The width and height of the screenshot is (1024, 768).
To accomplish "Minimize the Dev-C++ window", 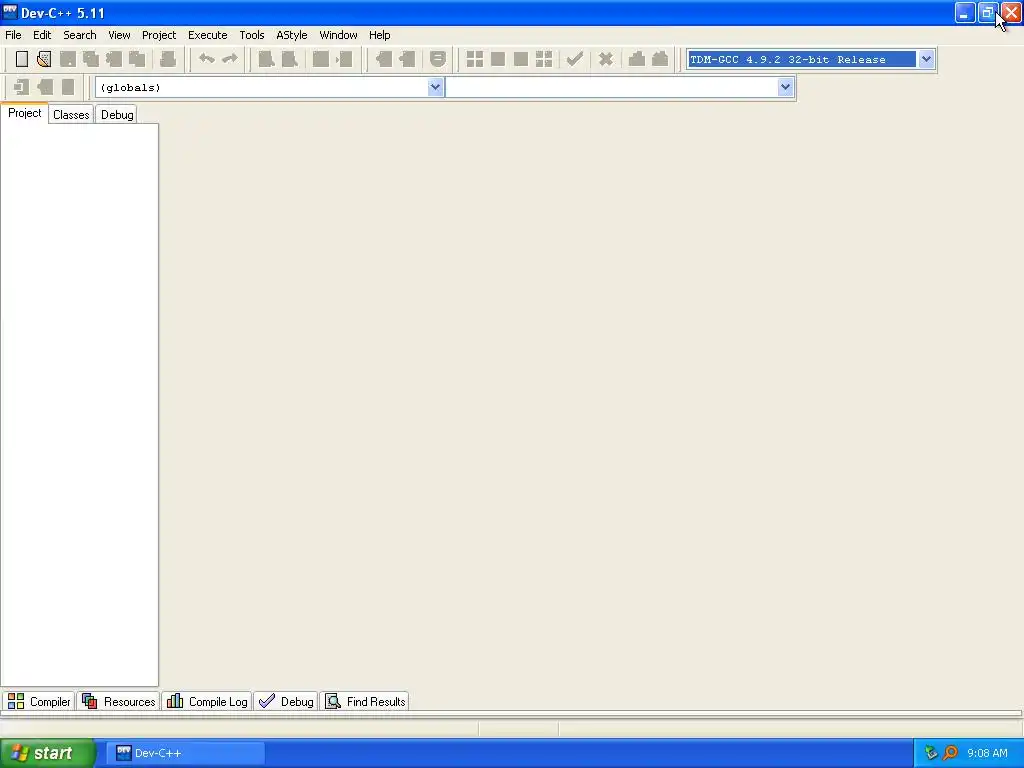I will tap(965, 12).
